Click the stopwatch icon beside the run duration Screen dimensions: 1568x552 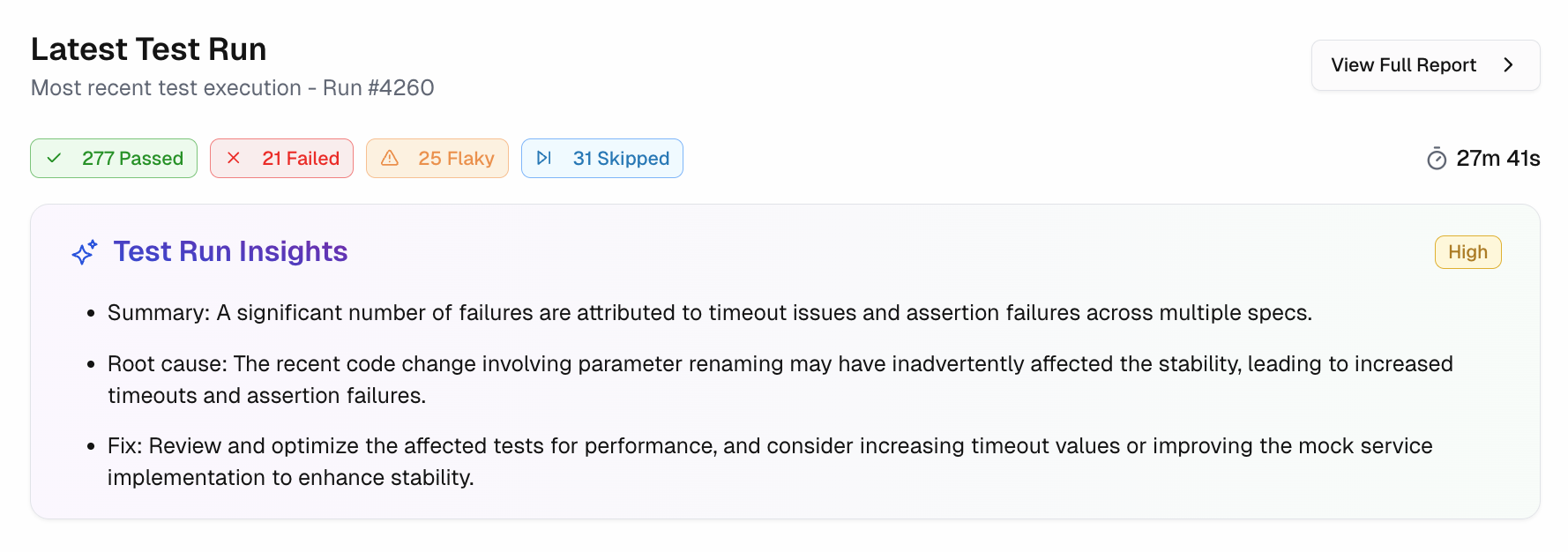click(1437, 159)
